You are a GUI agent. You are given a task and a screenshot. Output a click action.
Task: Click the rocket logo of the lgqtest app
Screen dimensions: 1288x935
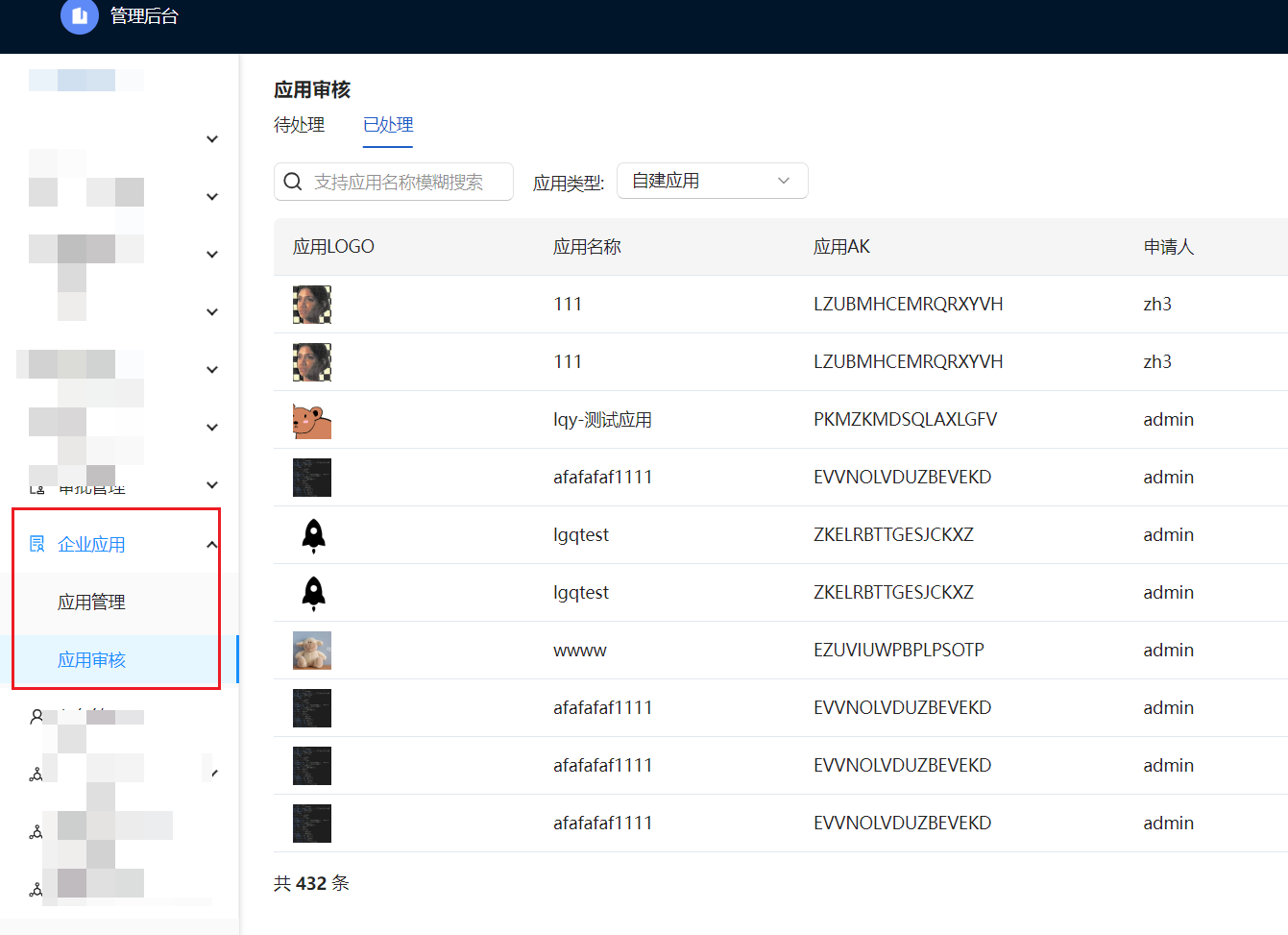click(x=311, y=534)
